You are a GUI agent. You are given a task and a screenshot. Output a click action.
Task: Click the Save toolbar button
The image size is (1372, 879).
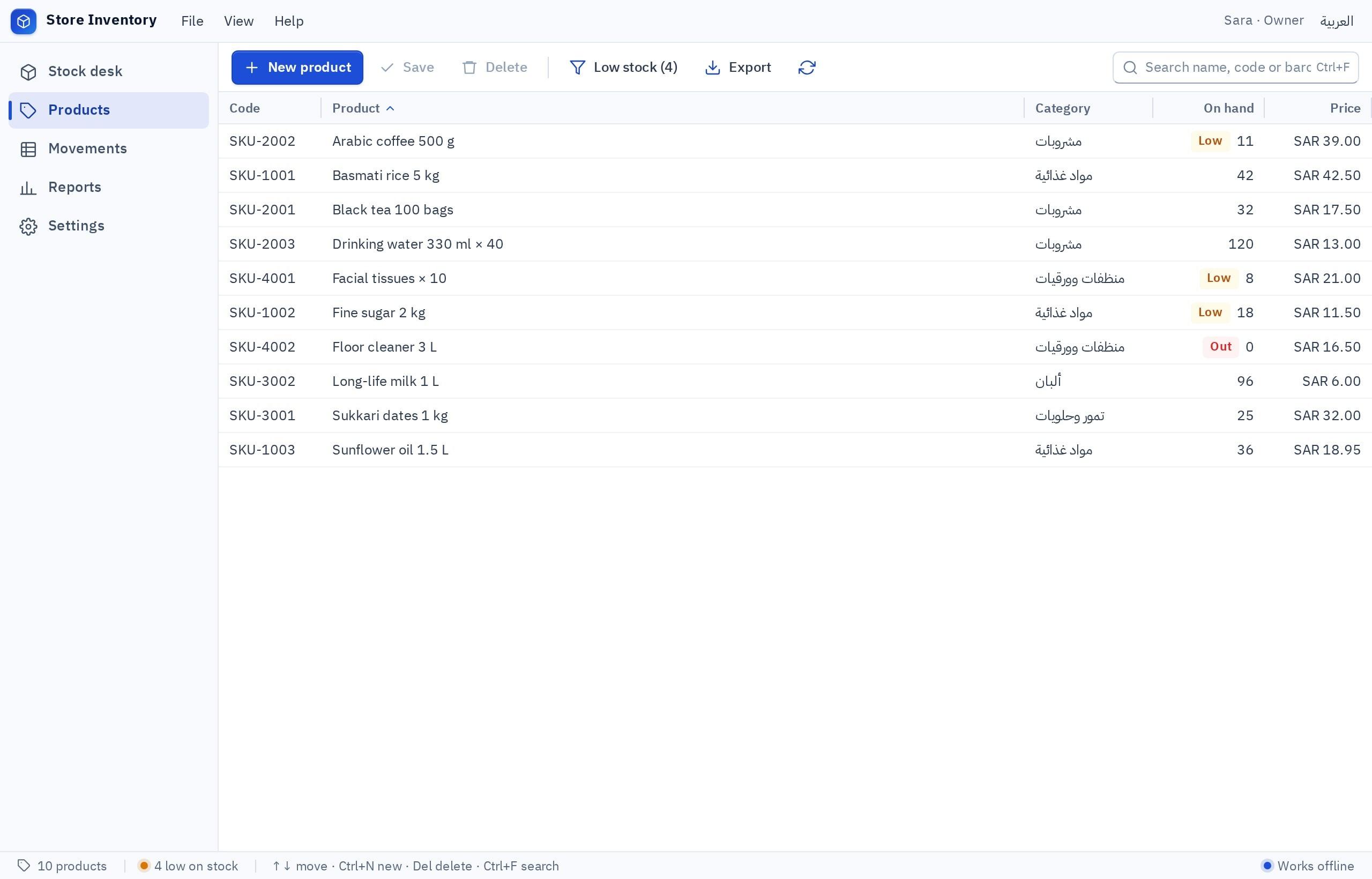407,68
